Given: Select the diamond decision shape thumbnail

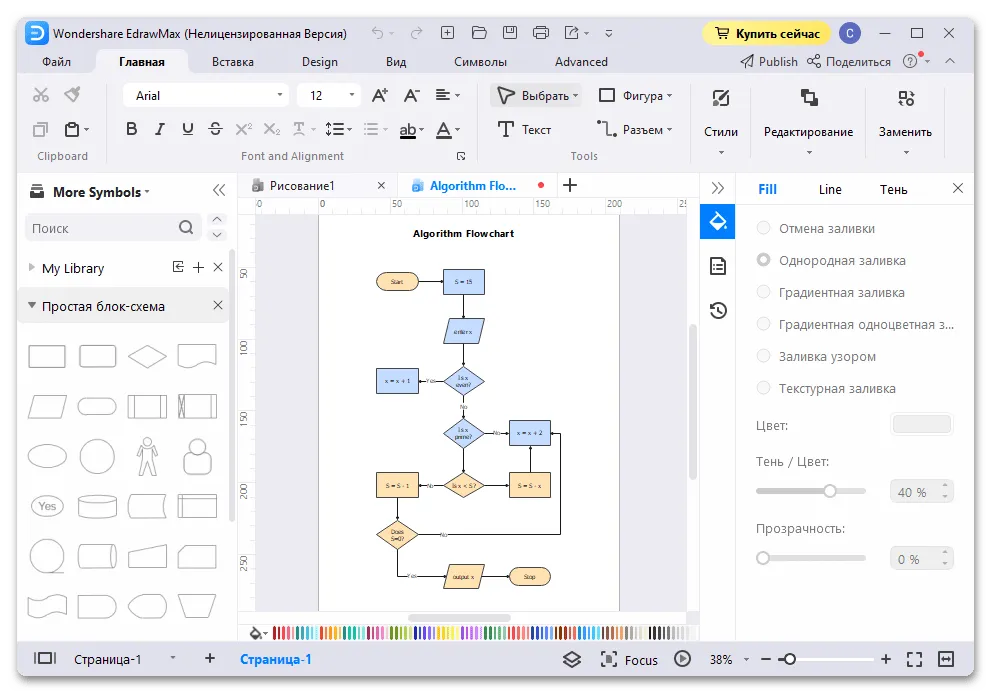Looking at the screenshot, I should (x=147, y=357).
